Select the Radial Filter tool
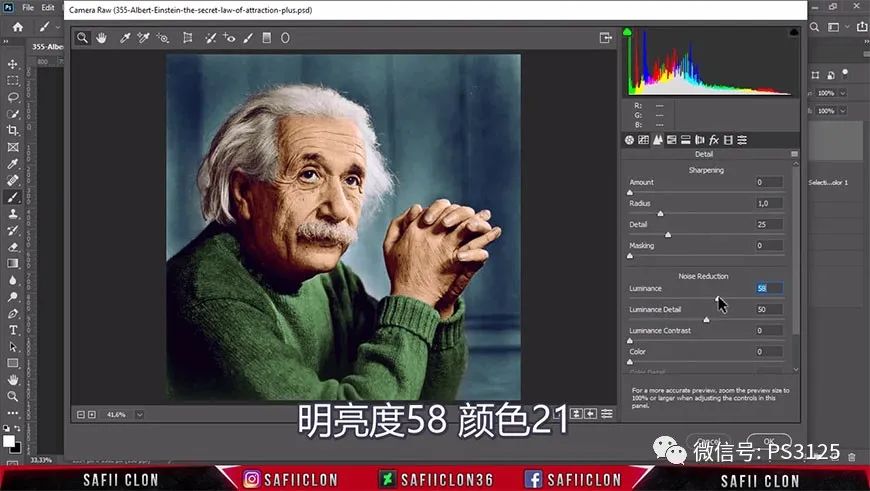 (x=285, y=38)
